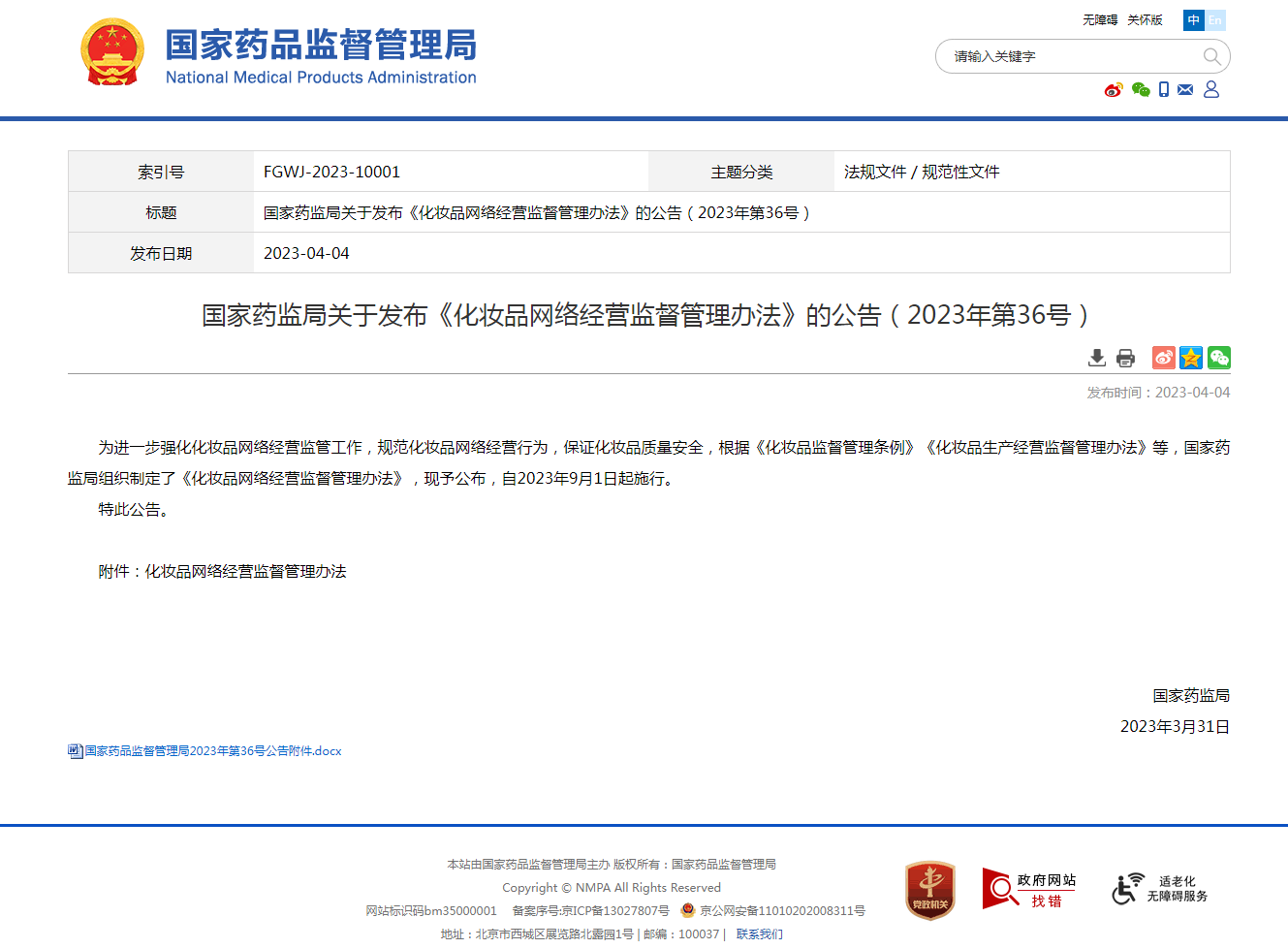Image resolution: width=1288 pixels, height=949 pixels.
Task: Click the email envelope icon in the header
Action: 1185,89
